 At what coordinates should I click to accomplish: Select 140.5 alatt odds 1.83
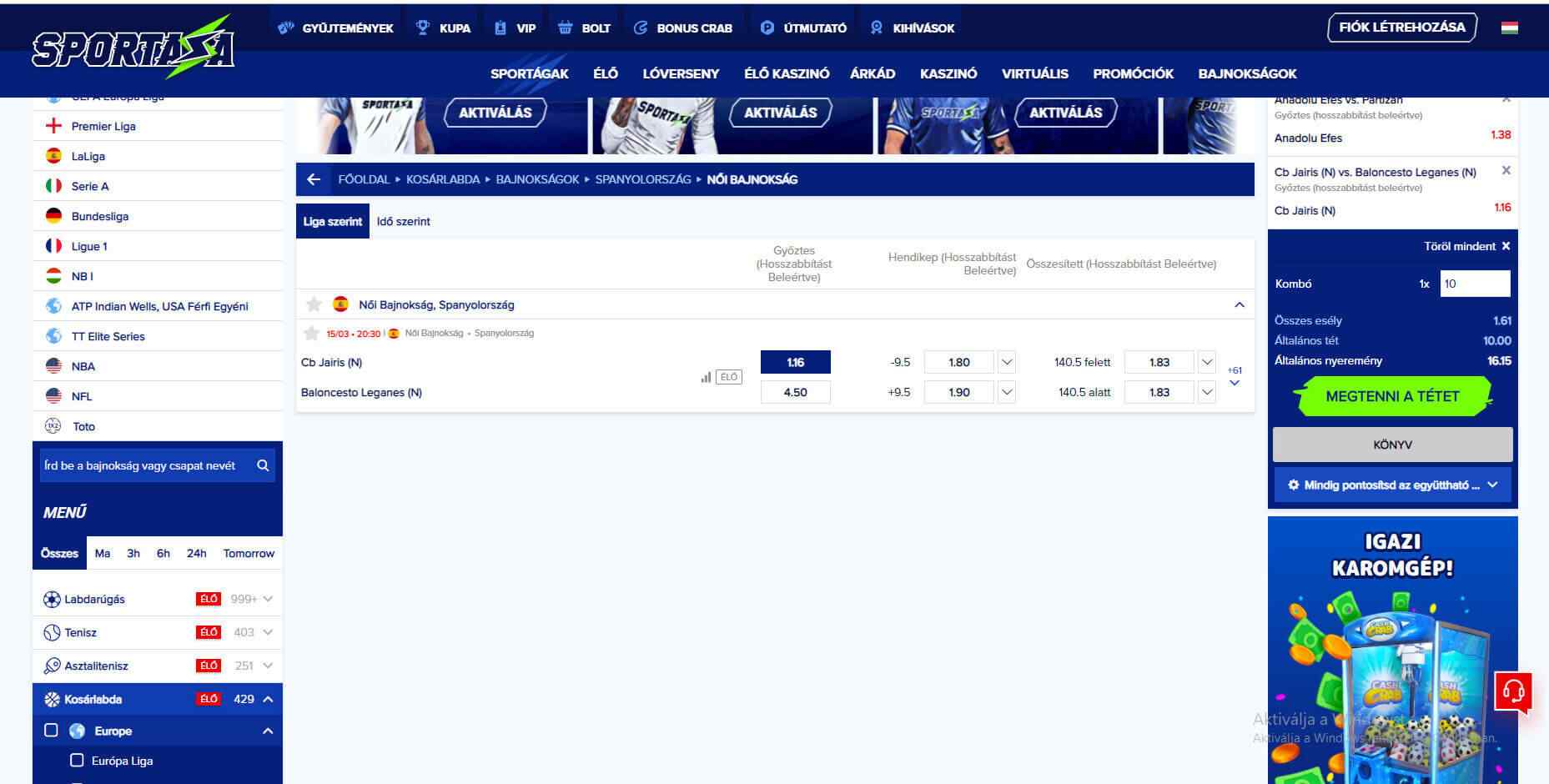1159,392
